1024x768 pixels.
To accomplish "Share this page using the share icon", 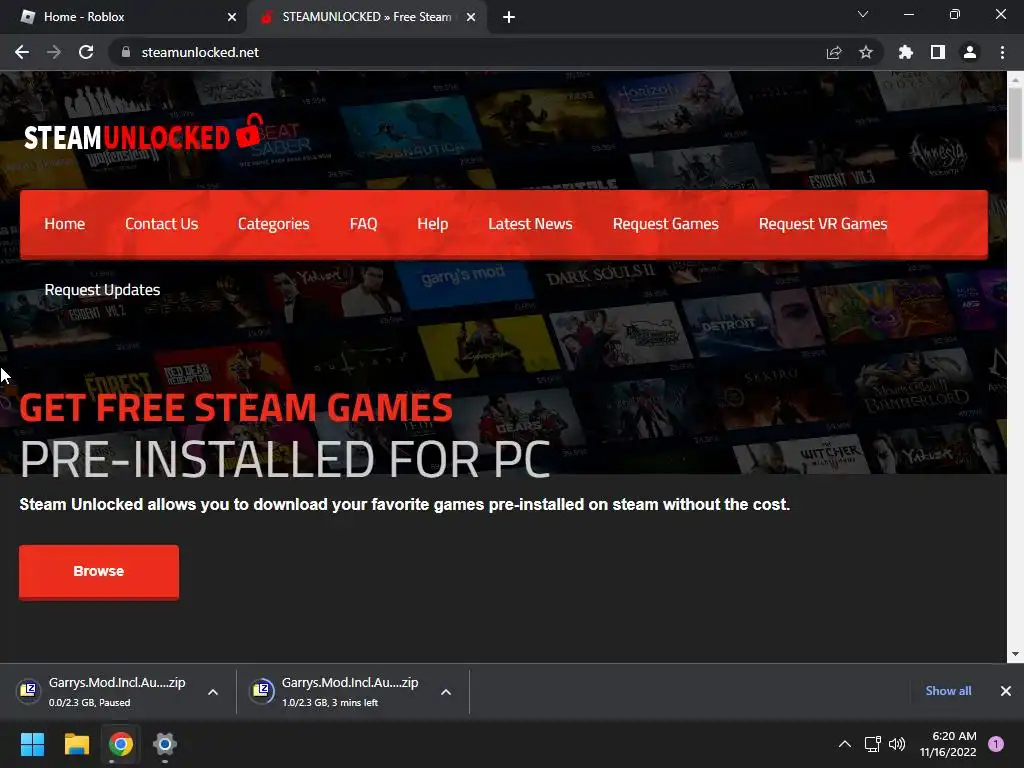I will (x=834, y=52).
